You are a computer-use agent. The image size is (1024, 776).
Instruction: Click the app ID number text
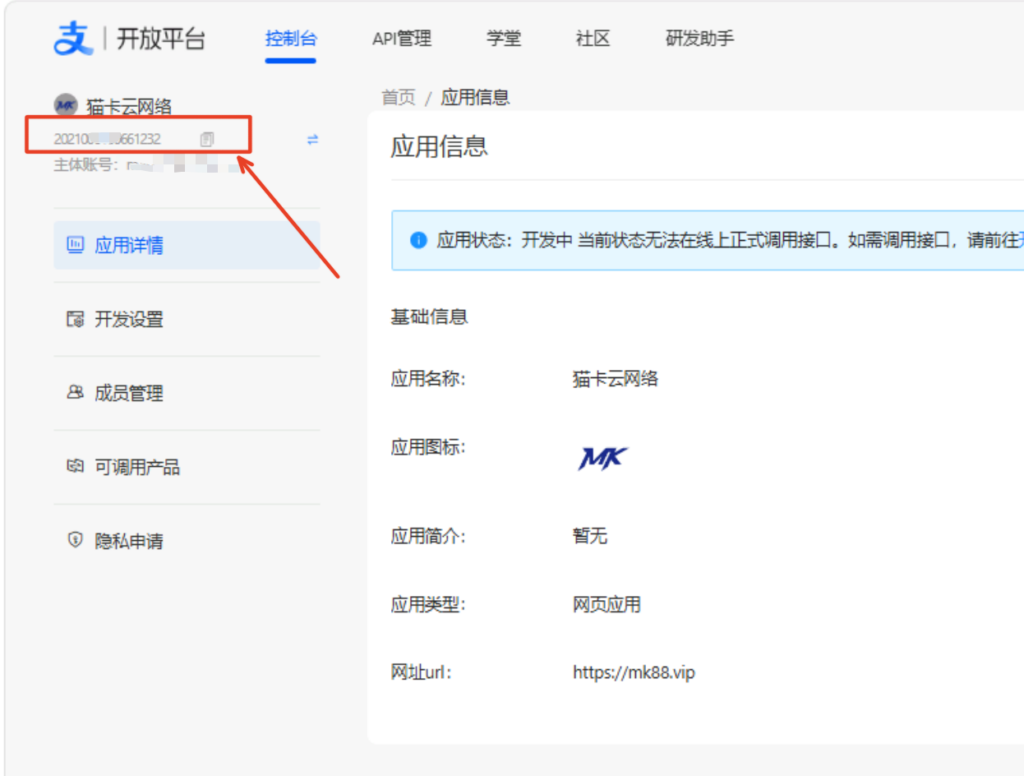[x=107, y=139]
